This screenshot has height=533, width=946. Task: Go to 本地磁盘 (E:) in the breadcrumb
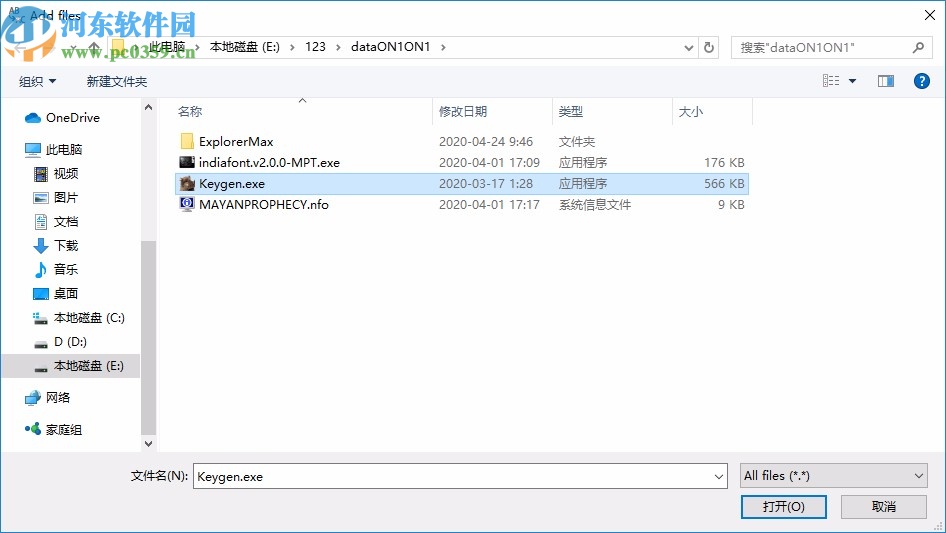point(244,47)
